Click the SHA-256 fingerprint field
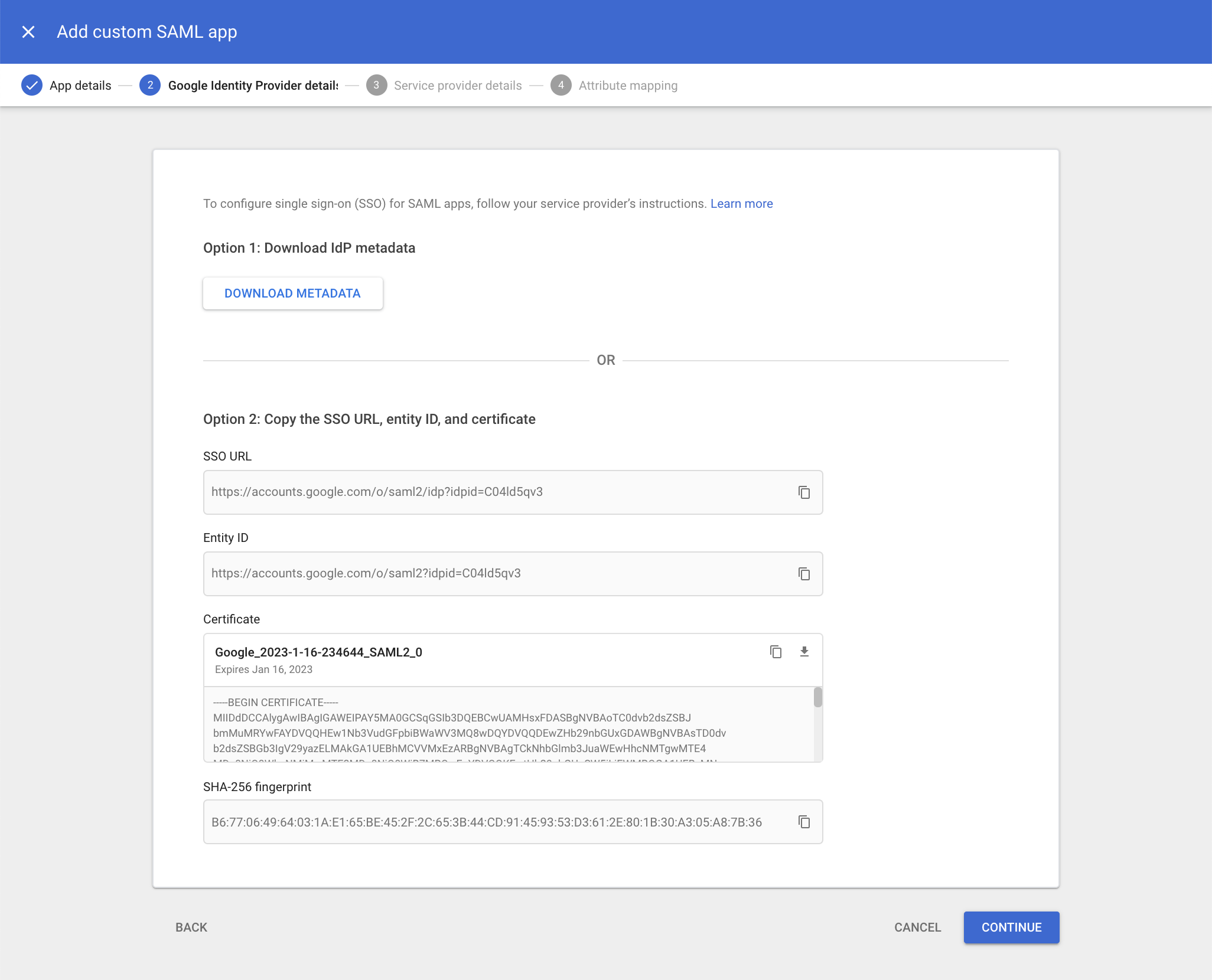 pos(513,822)
